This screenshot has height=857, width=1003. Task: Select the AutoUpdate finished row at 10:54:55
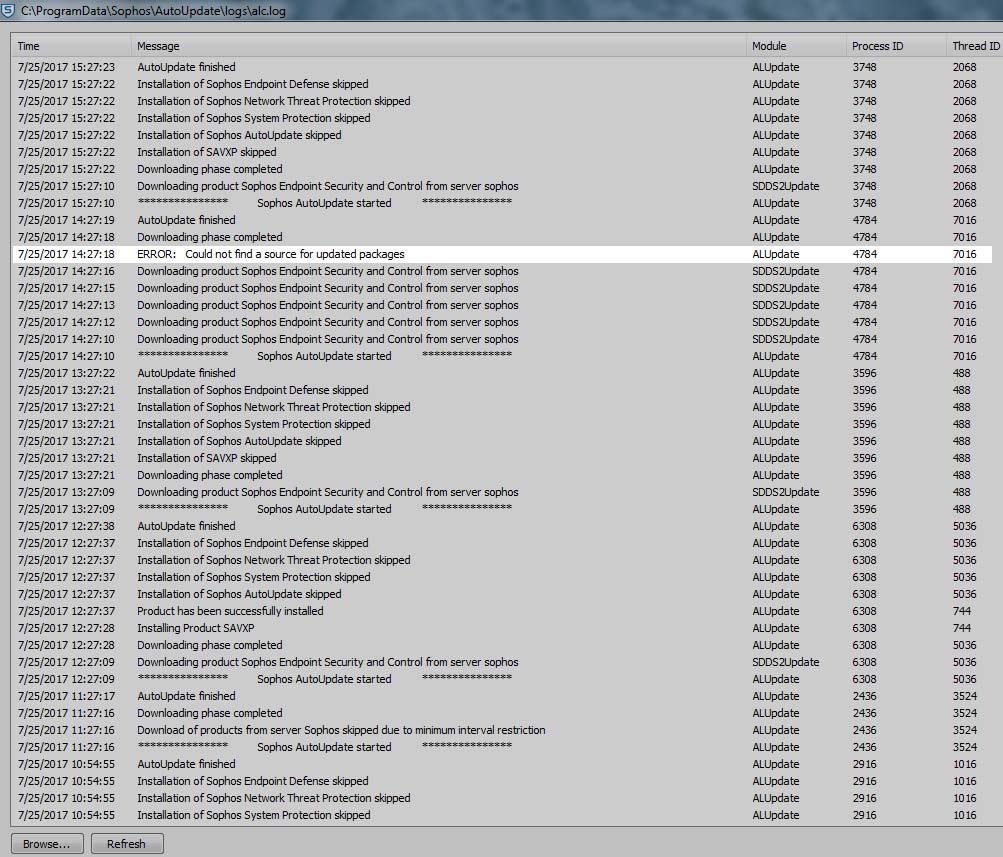(502, 764)
